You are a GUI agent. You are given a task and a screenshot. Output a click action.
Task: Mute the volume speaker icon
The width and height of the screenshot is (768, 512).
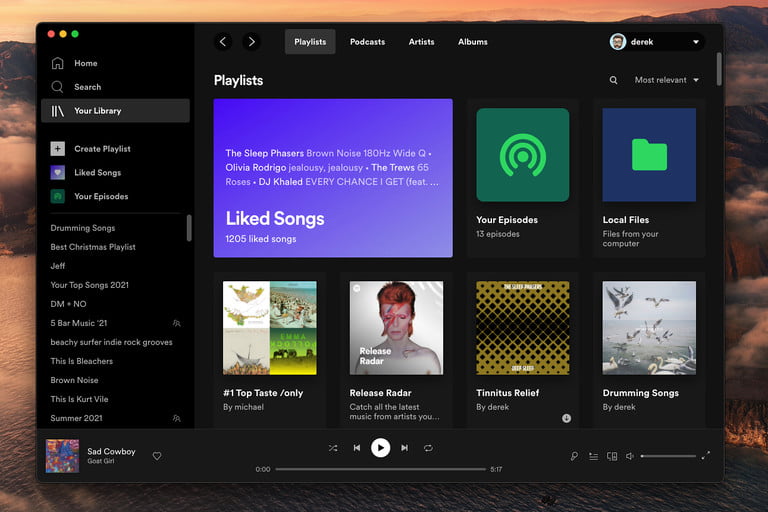630,456
